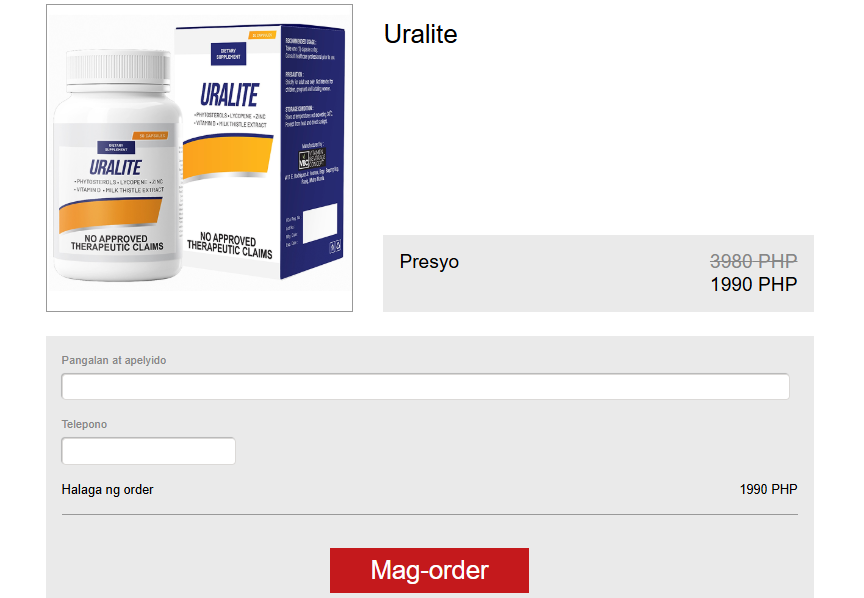
Task: Select the 1990 PHP order total
Action: (768, 489)
